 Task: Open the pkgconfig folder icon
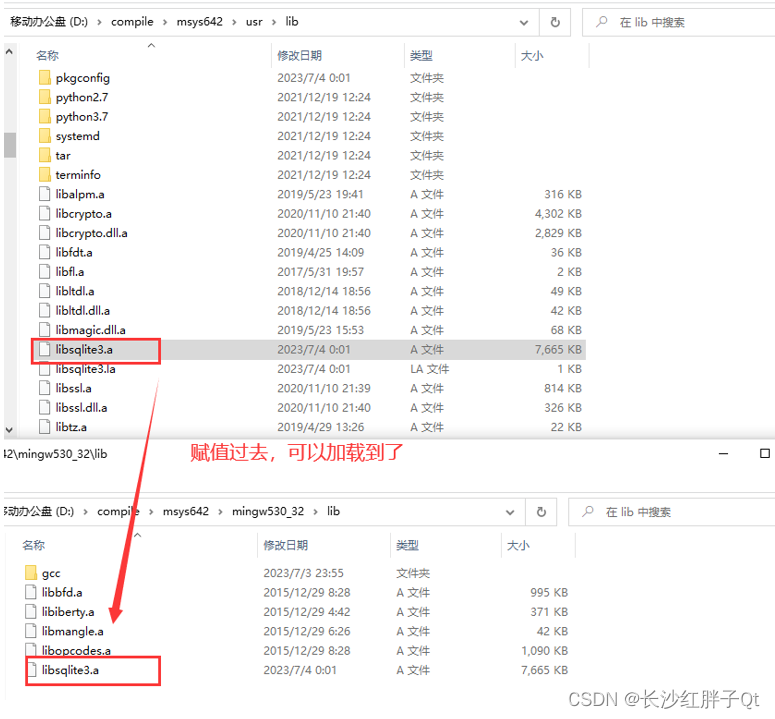44,78
